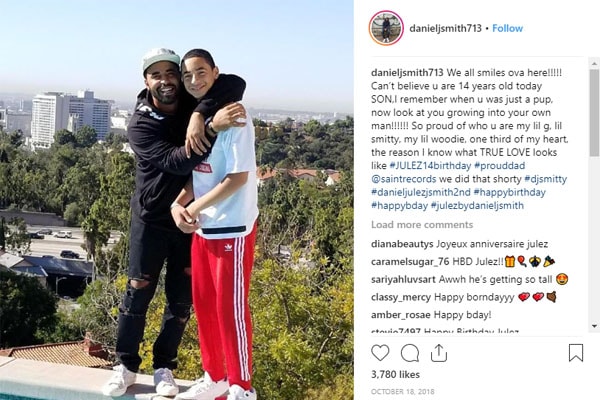Click the comments scrollbar thumb

point(594,113)
